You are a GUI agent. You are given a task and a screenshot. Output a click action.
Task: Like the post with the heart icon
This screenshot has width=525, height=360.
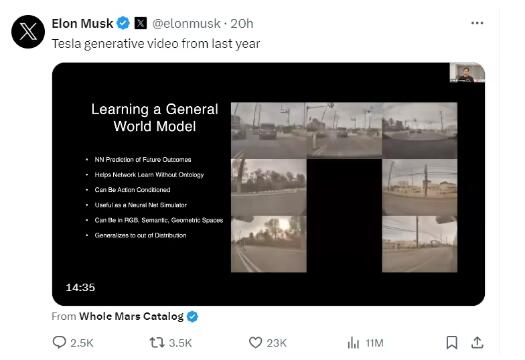[255, 343]
